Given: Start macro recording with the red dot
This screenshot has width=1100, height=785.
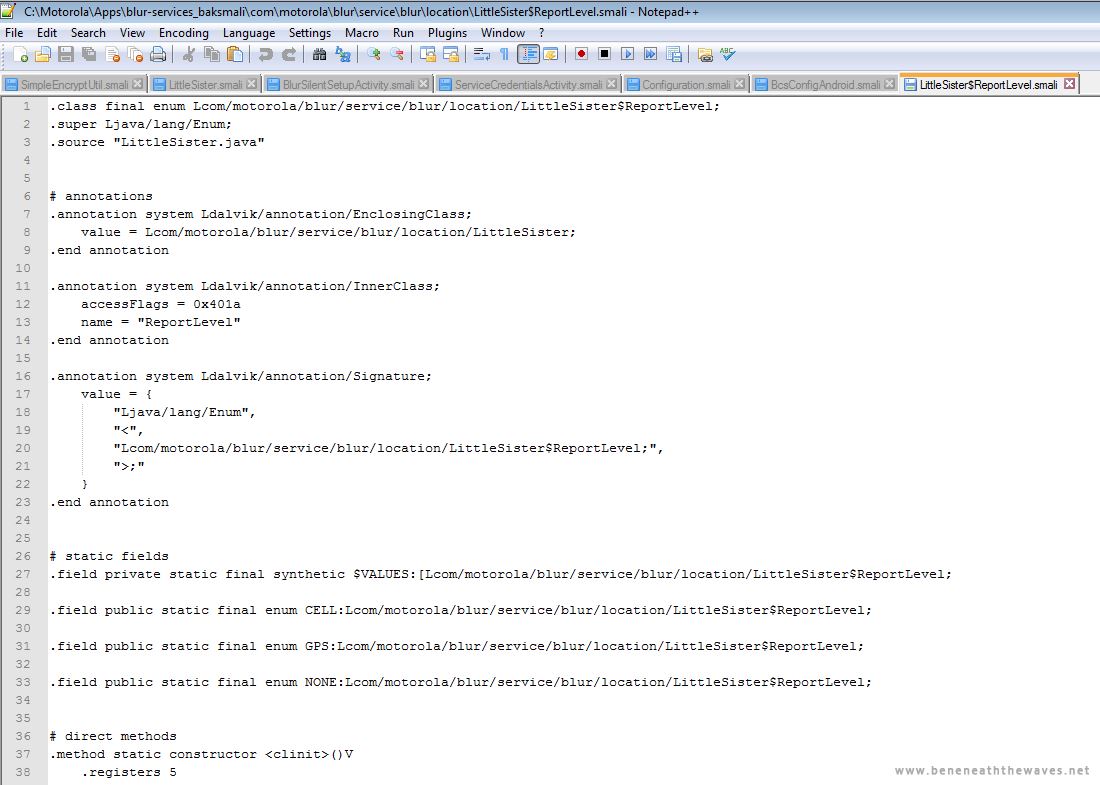Looking at the screenshot, I should click(x=581, y=55).
